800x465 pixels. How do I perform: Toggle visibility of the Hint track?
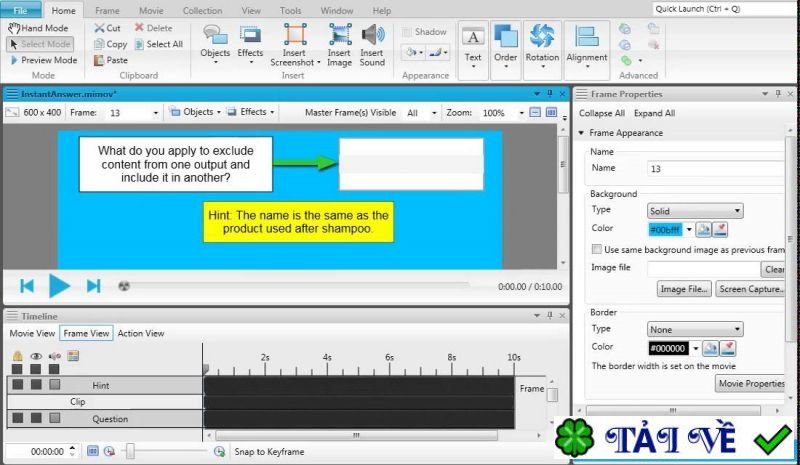tap(36, 384)
